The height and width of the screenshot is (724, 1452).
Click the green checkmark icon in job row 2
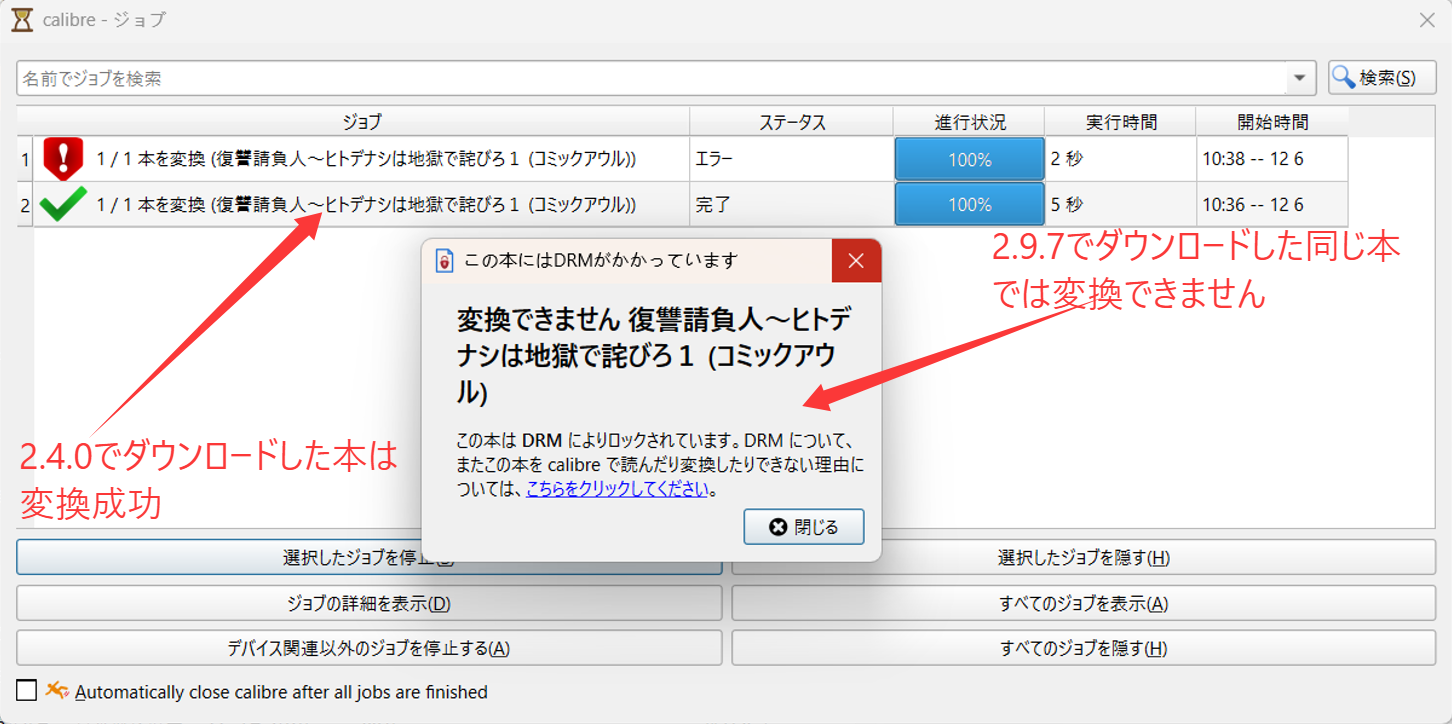[x=63, y=204]
